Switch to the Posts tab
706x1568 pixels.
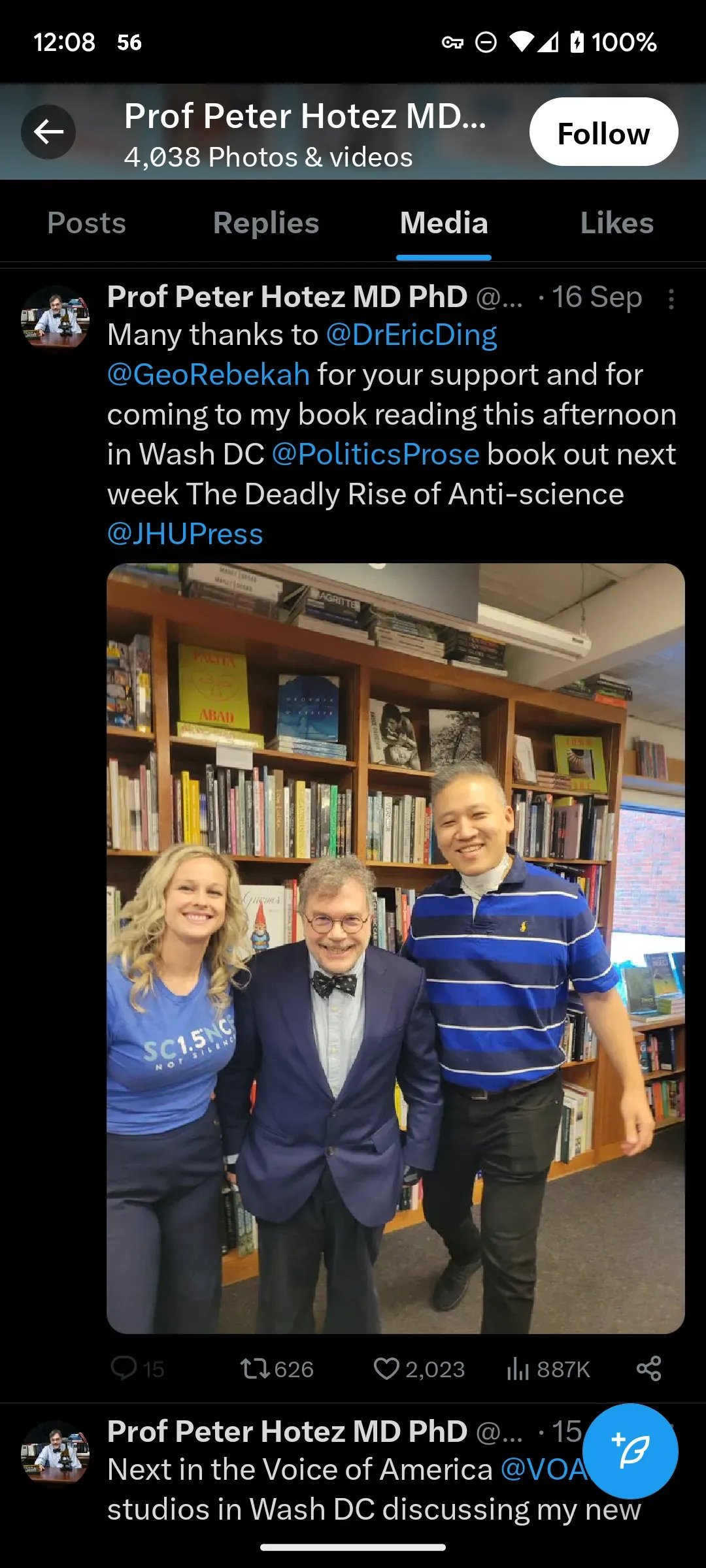pyautogui.click(x=87, y=223)
